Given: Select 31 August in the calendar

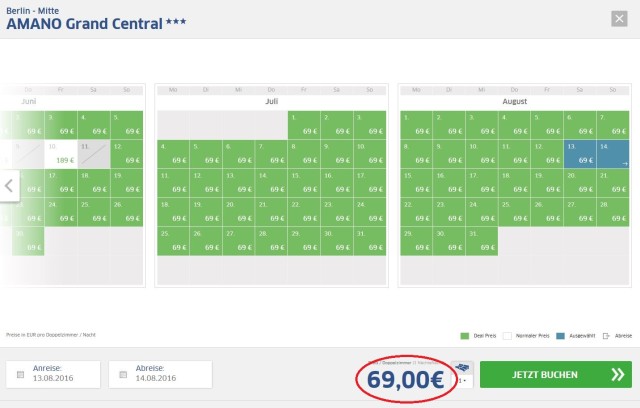Looking at the screenshot, I should pyautogui.click(x=482, y=242).
